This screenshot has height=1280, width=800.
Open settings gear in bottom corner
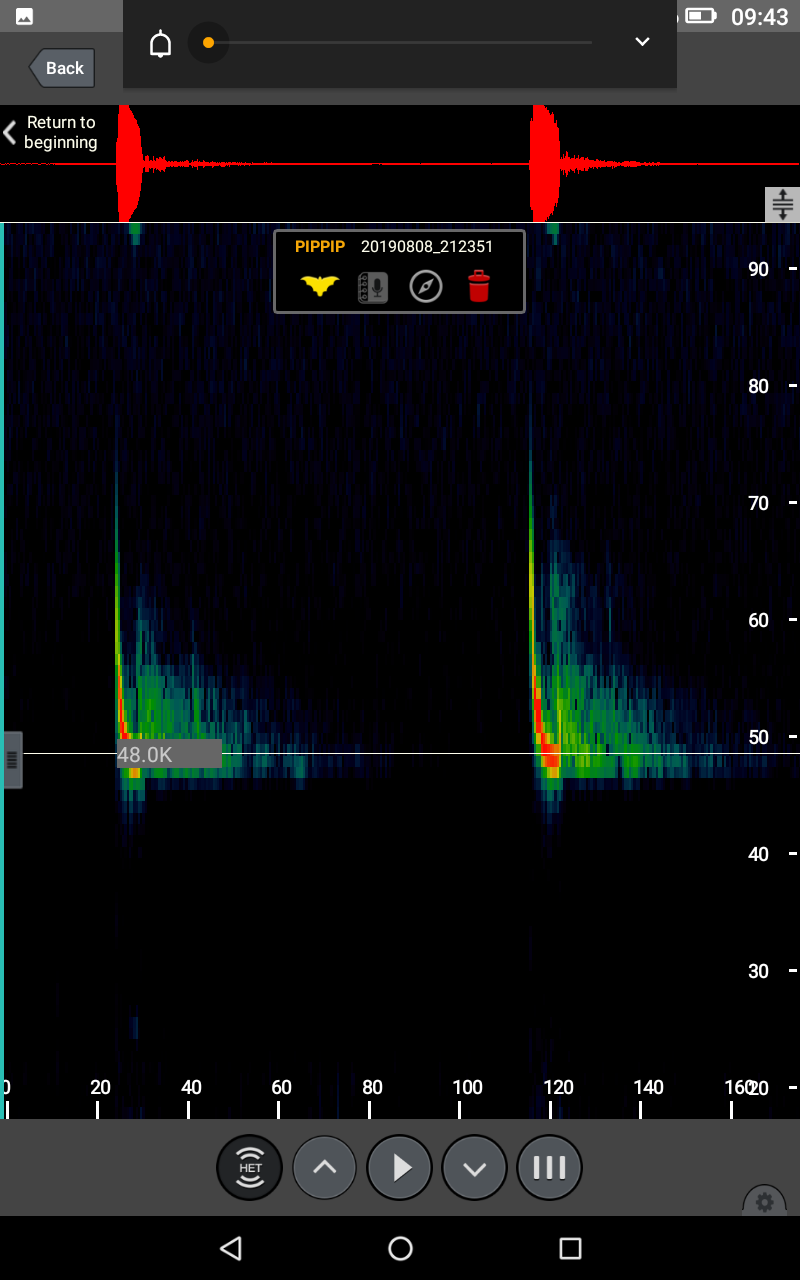tap(765, 1202)
